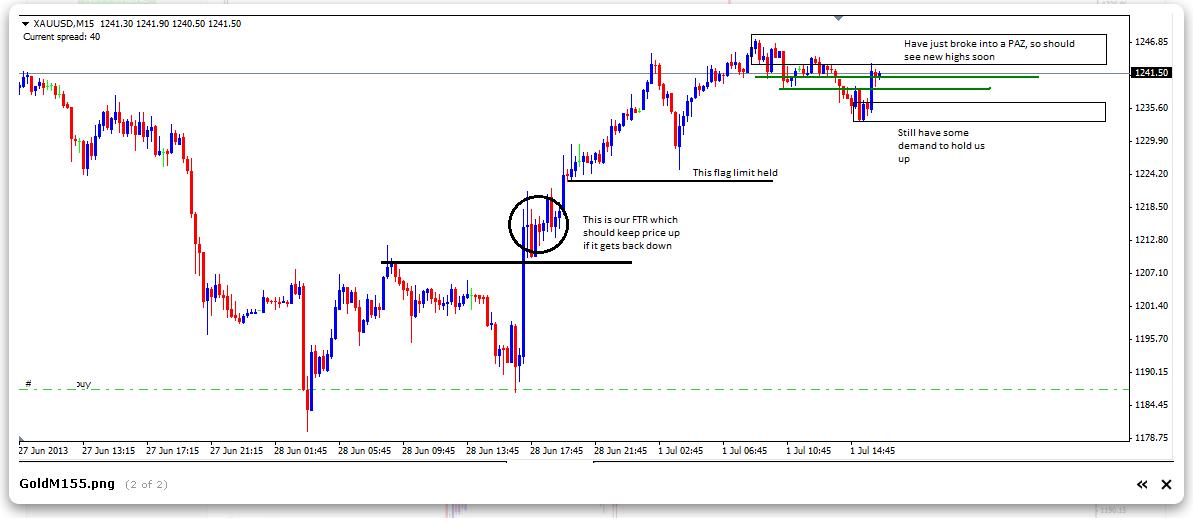The height and width of the screenshot is (532, 1193).
Task: Click the small triangle above the time axis start
Action: [x=22, y=438]
